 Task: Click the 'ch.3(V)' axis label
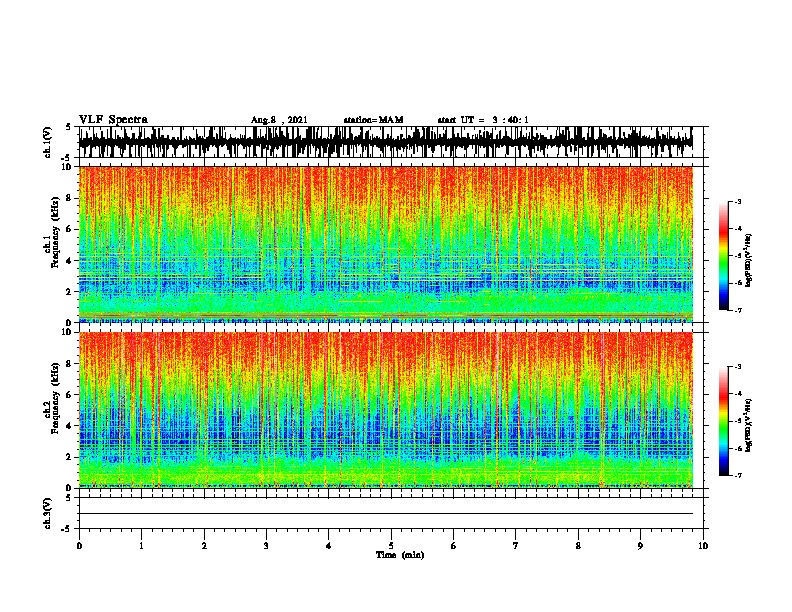[x=48, y=513]
